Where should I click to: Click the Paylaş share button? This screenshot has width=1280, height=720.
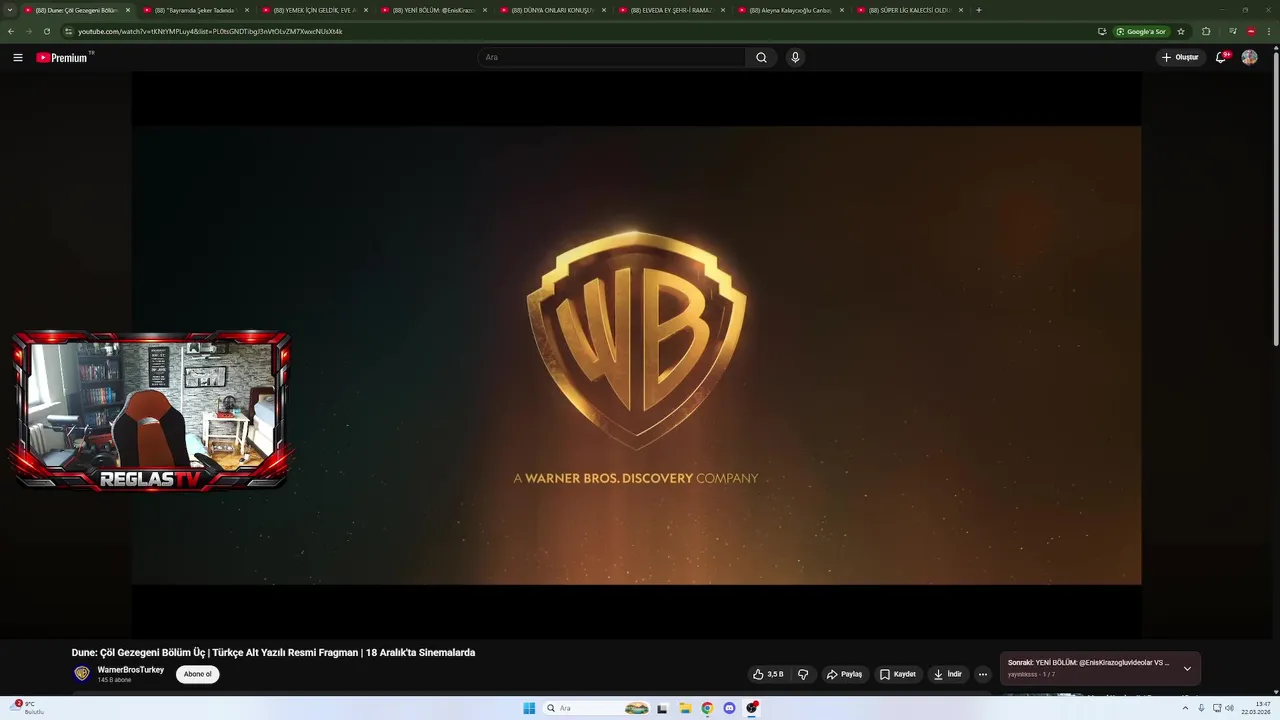click(844, 674)
